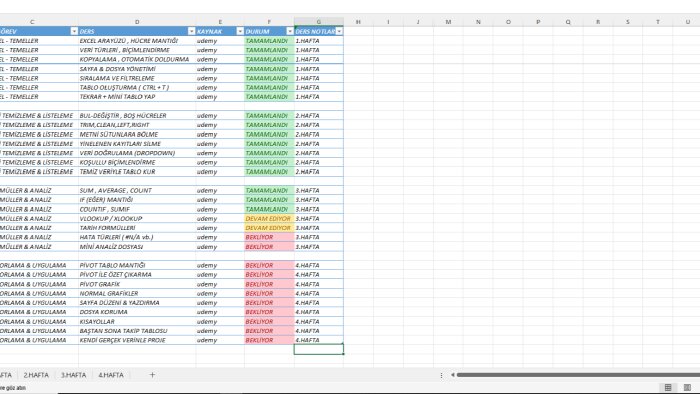The width and height of the screenshot is (700, 394).
Task: Select column G header
Action: [319, 21]
